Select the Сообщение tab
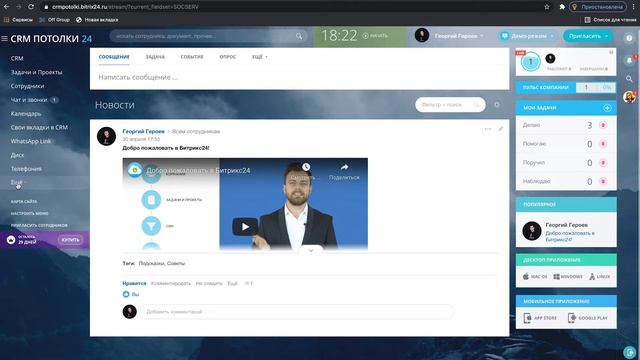Viewport: 640px width, 360px height. (x=114, y=57)
